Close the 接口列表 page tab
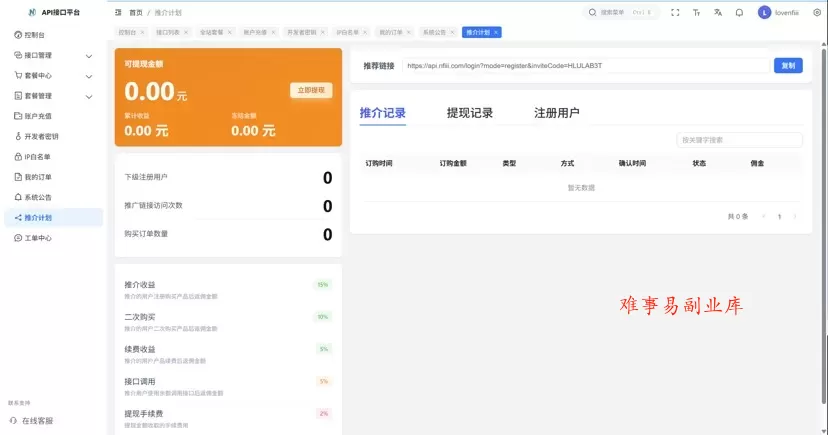This screenshot has width=828, height=435. (186, 32)
